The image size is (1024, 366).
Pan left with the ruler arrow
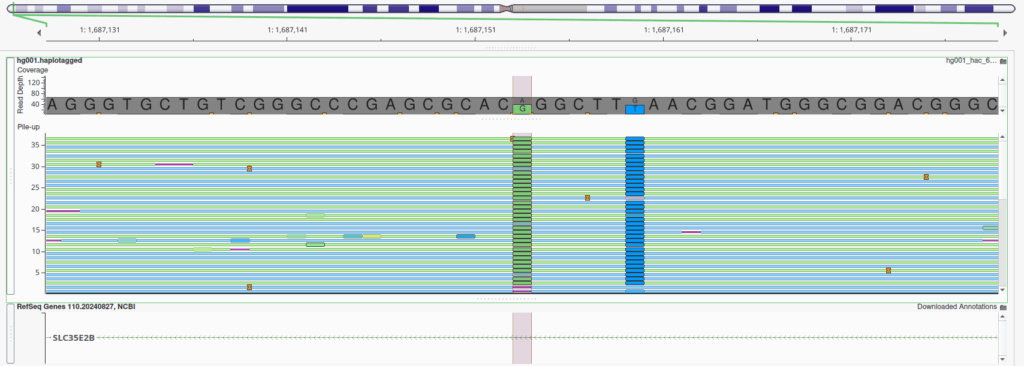click(x=40, y=32)
